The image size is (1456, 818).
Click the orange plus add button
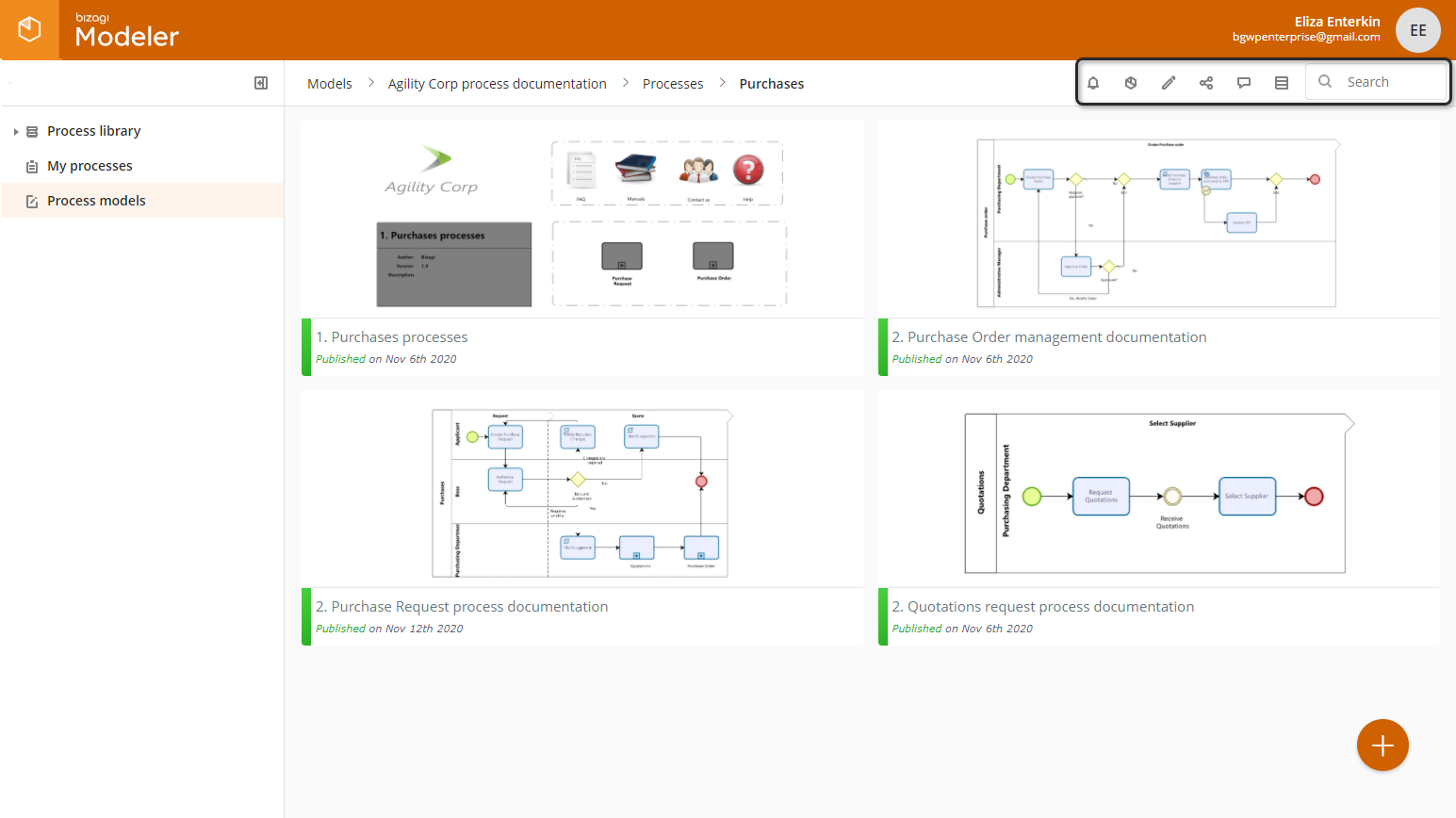pos(1382,745)
